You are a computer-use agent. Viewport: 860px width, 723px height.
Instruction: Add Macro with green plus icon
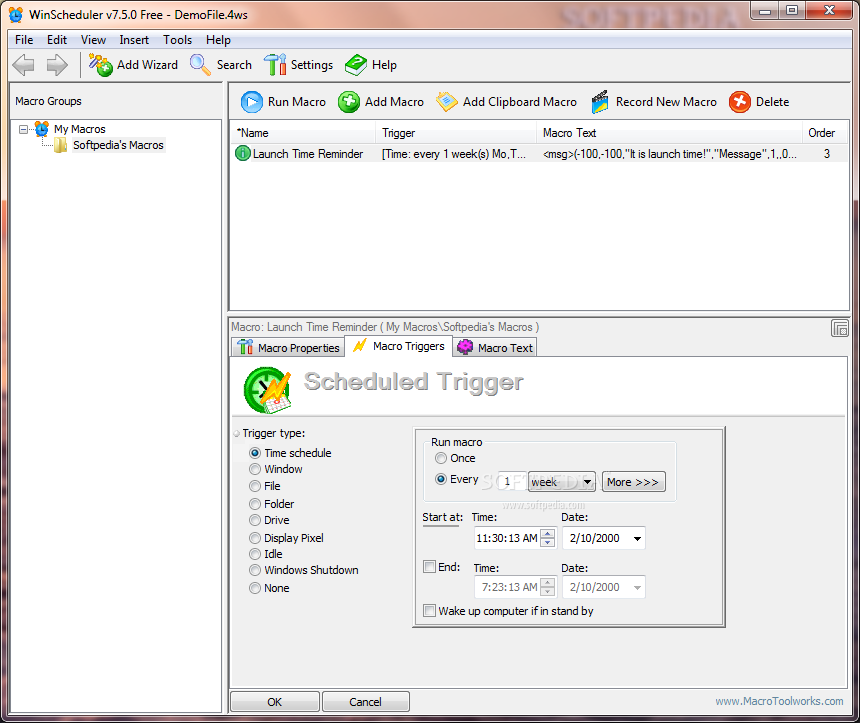point(348,102)
